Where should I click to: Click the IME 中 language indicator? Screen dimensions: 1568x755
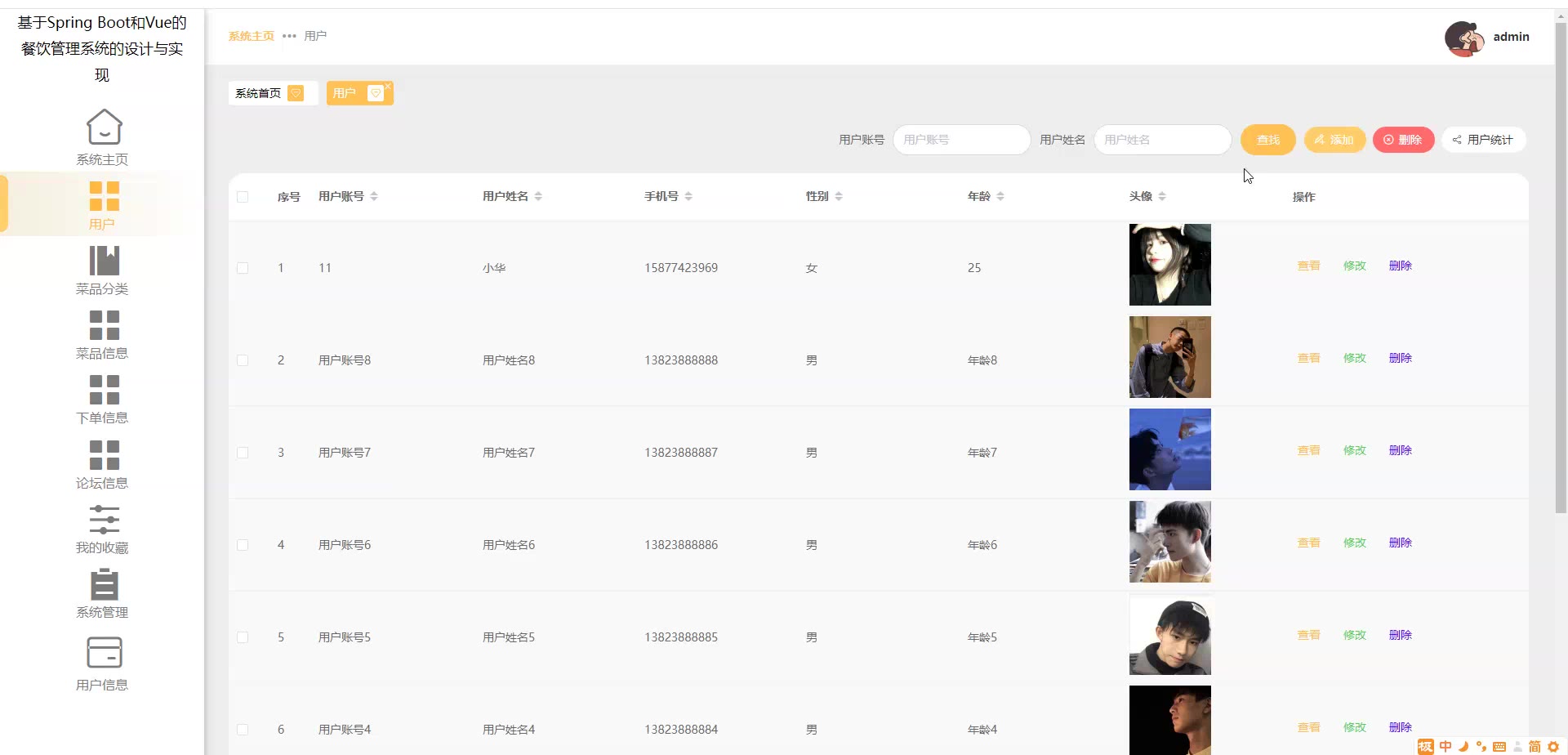tap(1445, 746)
